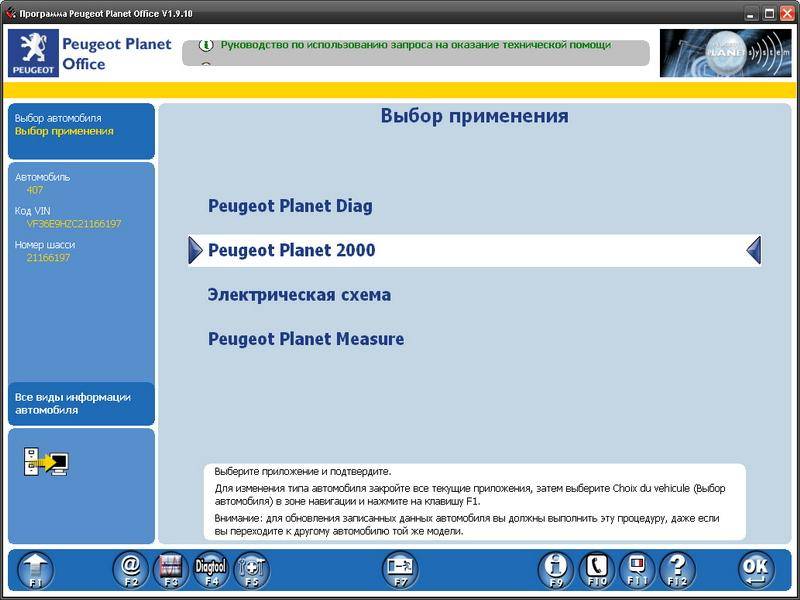The width and height of the screenshot is (800, 600).
Task: Select Peugeot Planet Diag application
Action: [290, 206]
